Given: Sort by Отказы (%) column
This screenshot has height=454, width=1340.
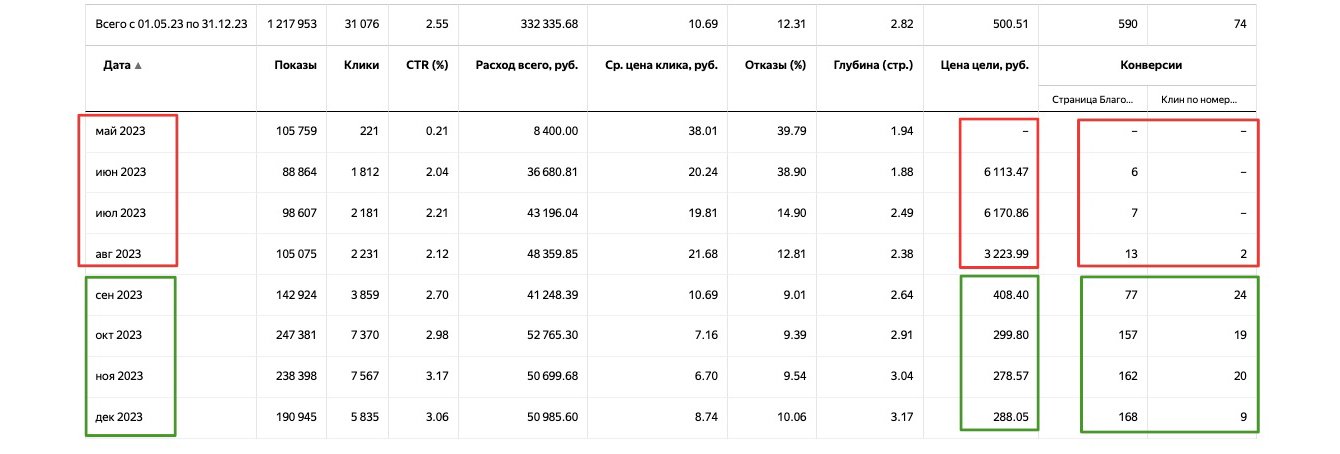Looking at the screenshot, I should pos(776,66).
